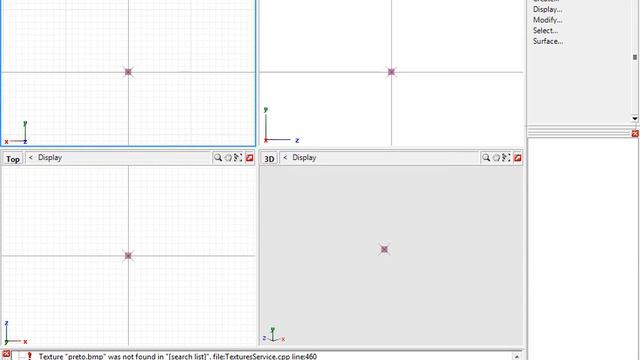Open the Select... entry in side panel
The height and width of the screenshot is (360, 640).
click(545, 31)
